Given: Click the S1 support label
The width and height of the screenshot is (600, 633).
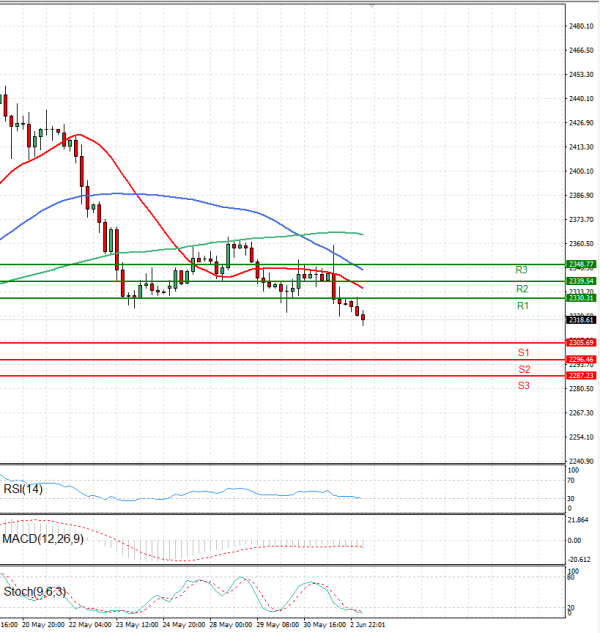Looking at the screenshot, I should click(524, 352).
